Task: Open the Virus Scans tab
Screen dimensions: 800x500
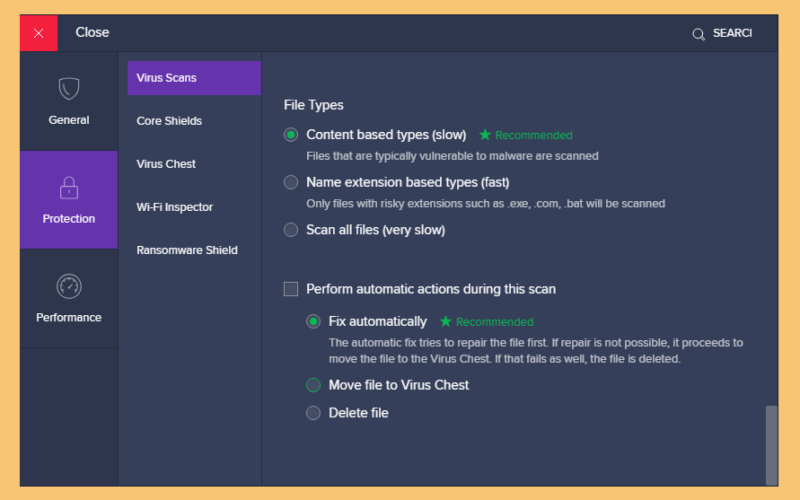Action: [194, 78]
